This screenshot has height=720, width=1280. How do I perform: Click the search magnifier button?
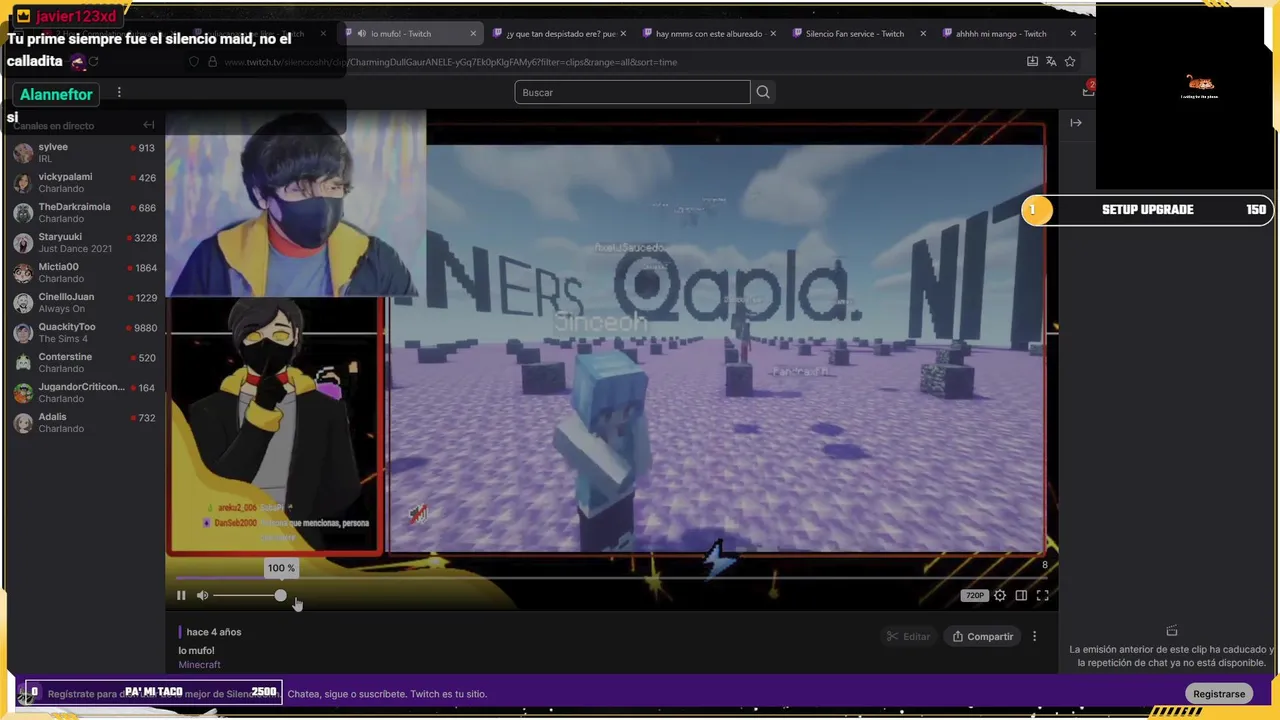coord(763,92)
